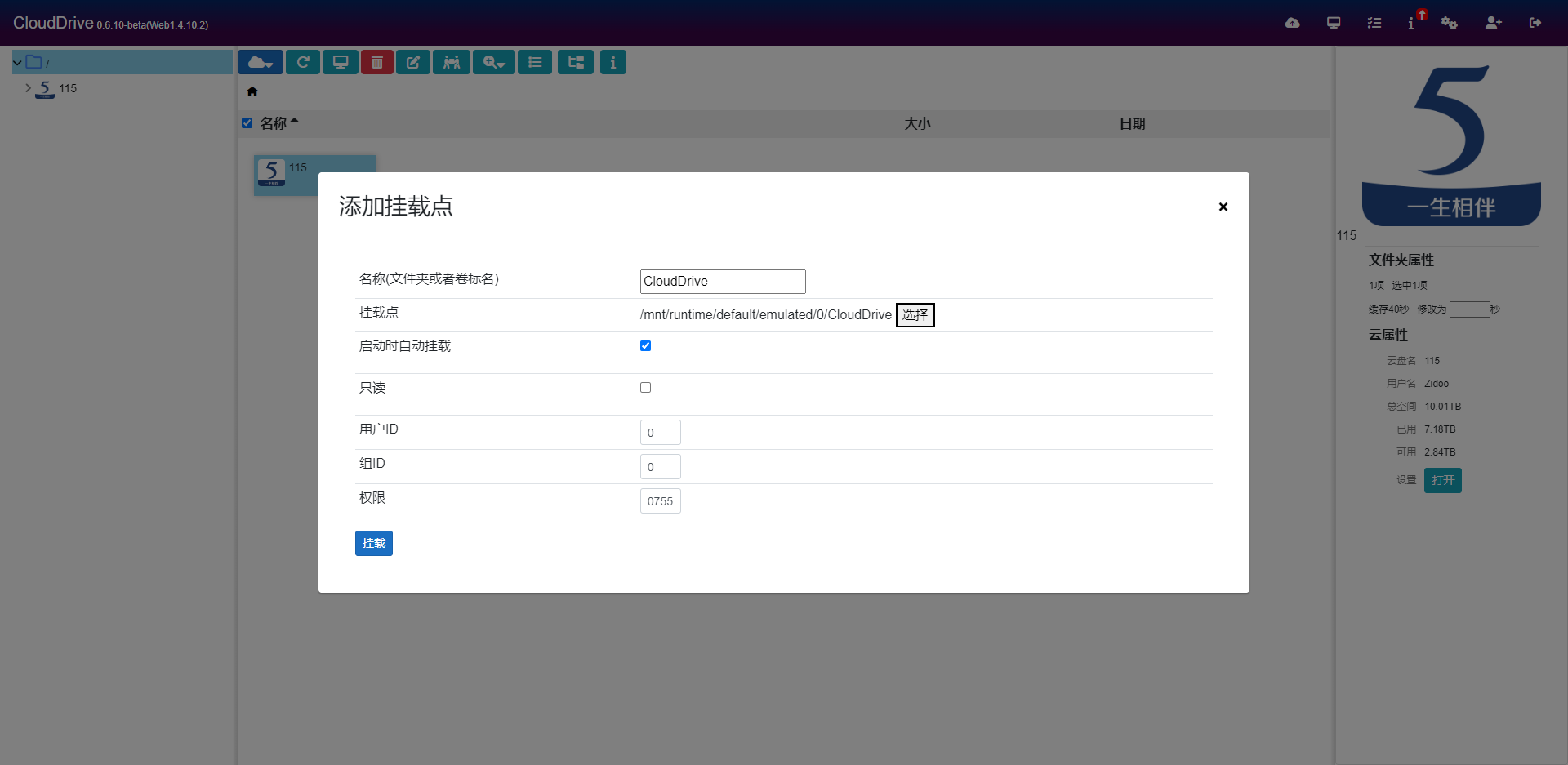This screenshot has width=1568, height=765.
Task: Click the 权限 field showing 0755
Action: (661, 501)
